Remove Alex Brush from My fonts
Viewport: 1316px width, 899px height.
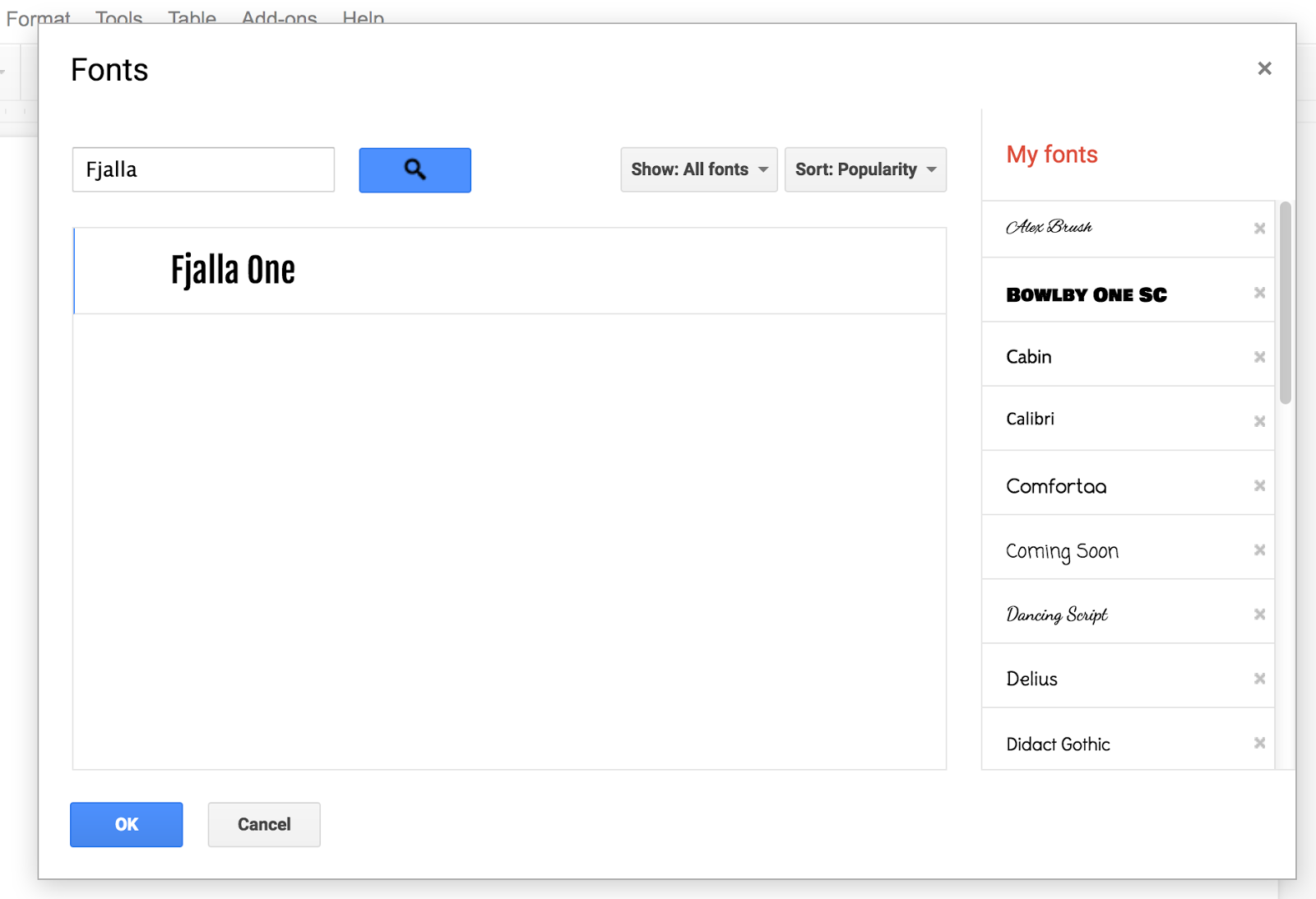1258,228
